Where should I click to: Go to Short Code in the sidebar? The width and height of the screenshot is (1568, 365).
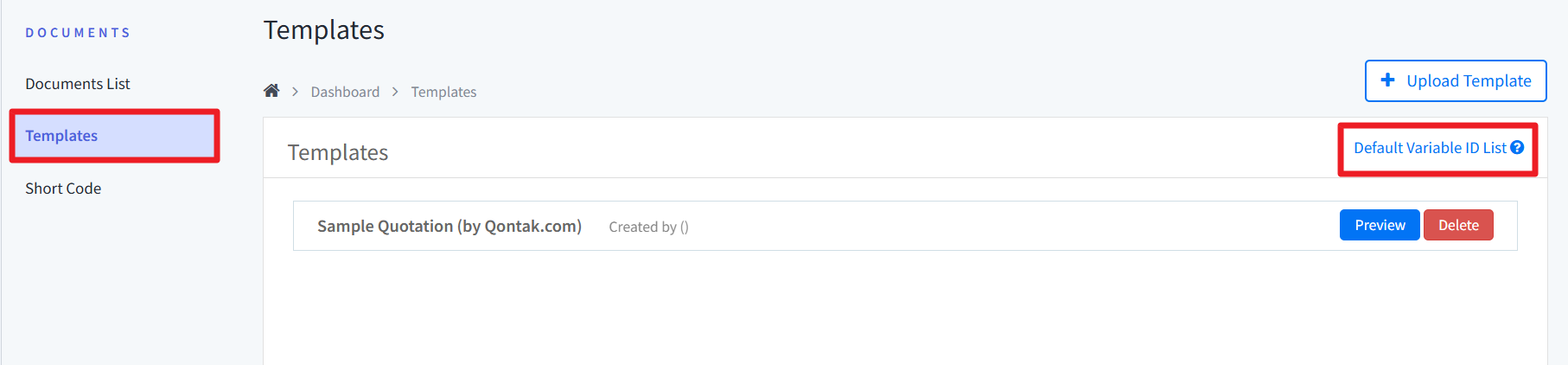[x=63, y=189]
